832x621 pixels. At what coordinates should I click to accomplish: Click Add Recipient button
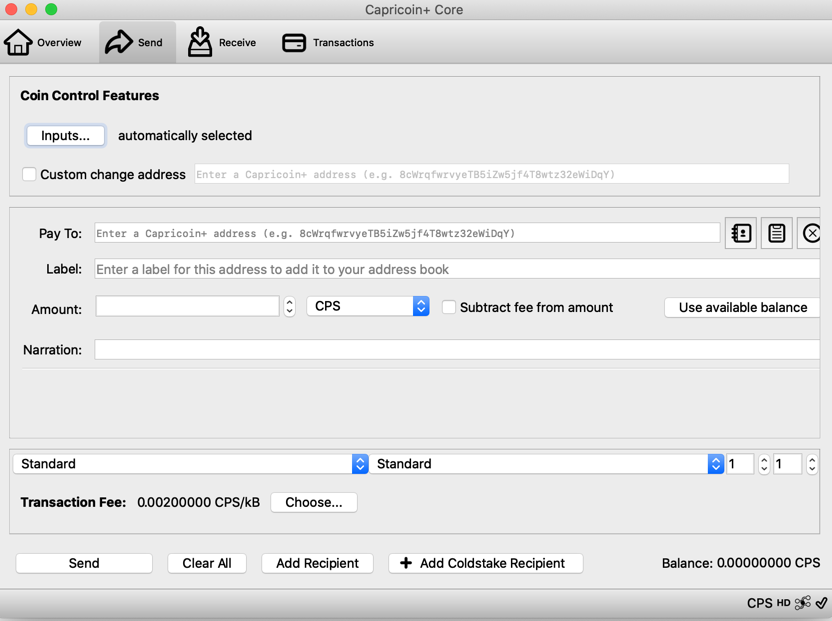[x=317, y=563]
